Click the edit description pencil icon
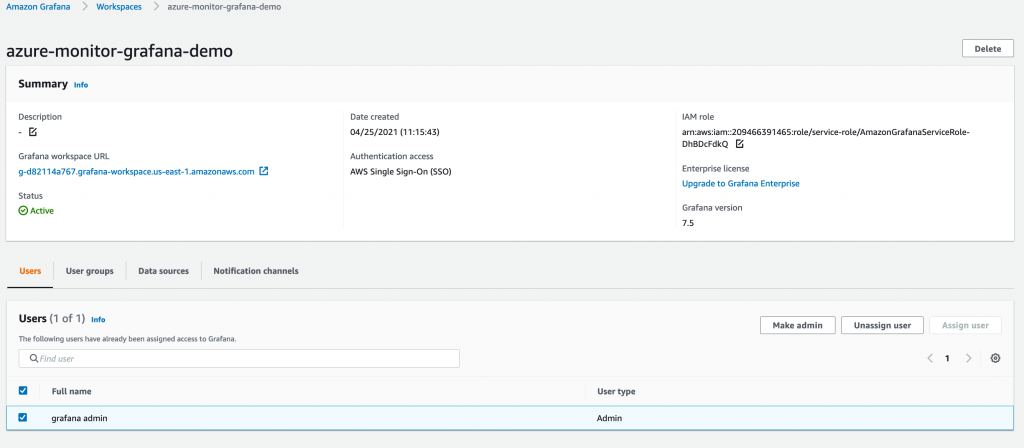This screenshot has width=1024, height=448. [x=33, y=132]
